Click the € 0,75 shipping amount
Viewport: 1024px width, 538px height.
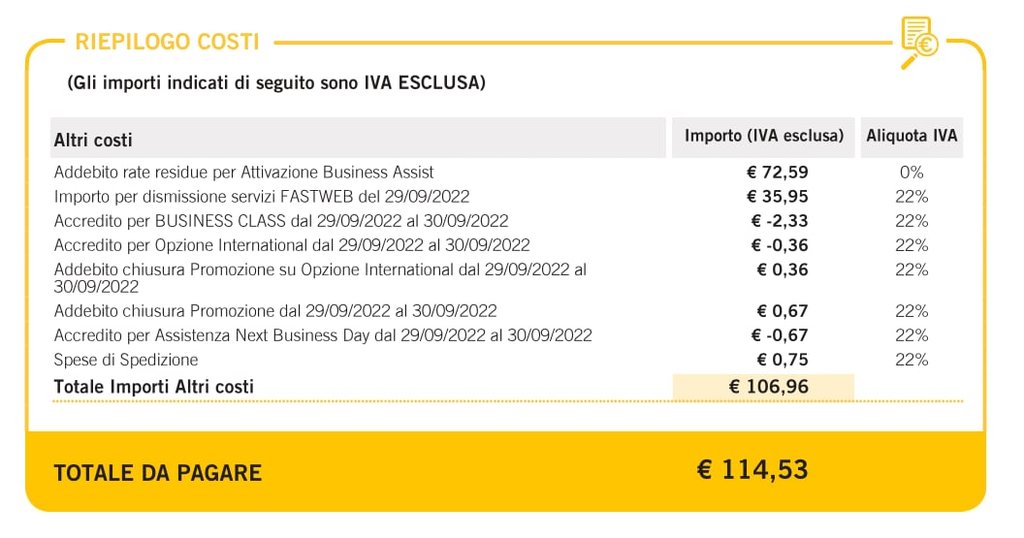(x=782, y=359)
